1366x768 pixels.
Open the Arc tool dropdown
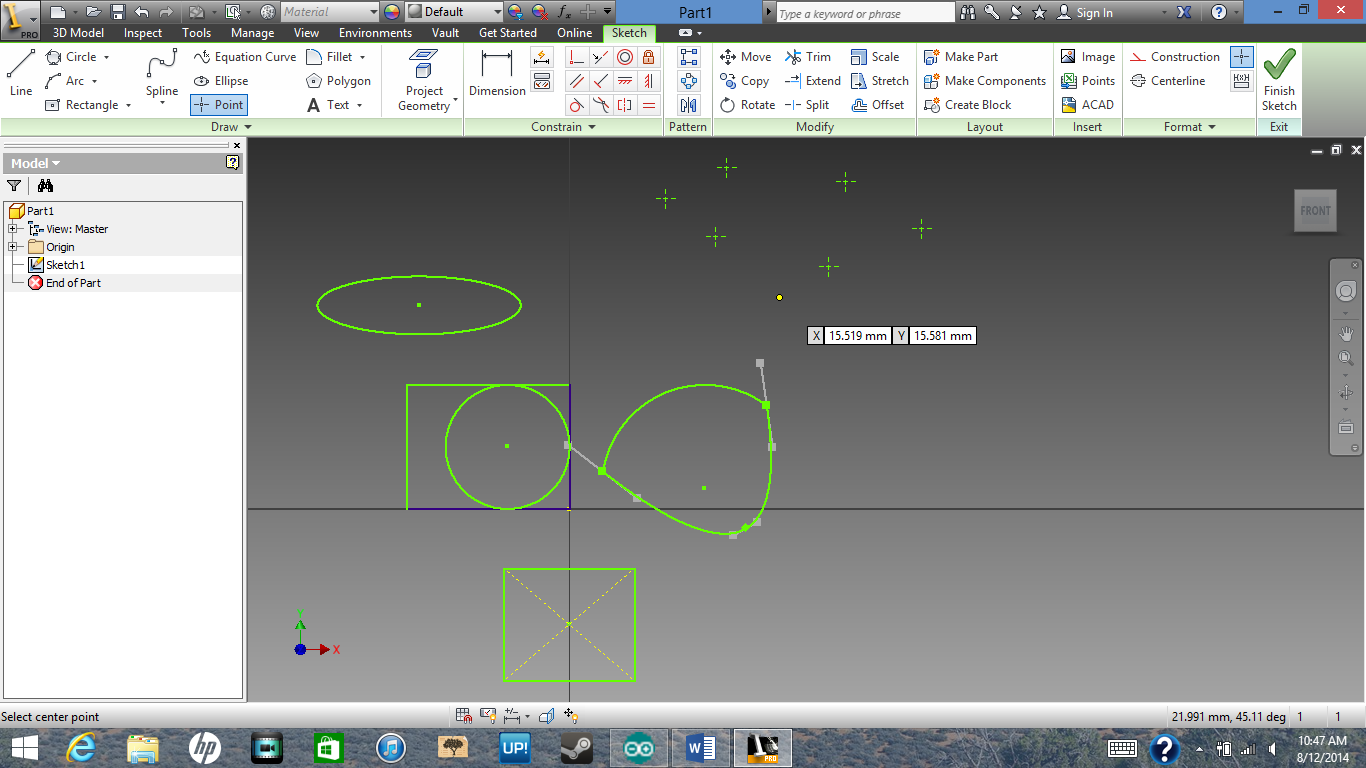(95, 81)
